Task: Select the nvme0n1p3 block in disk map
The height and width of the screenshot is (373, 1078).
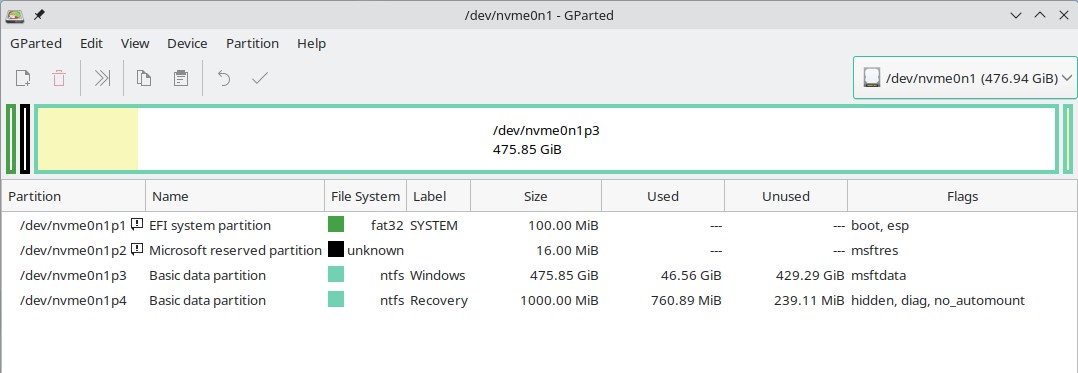Action: click(x=546, y=139)
